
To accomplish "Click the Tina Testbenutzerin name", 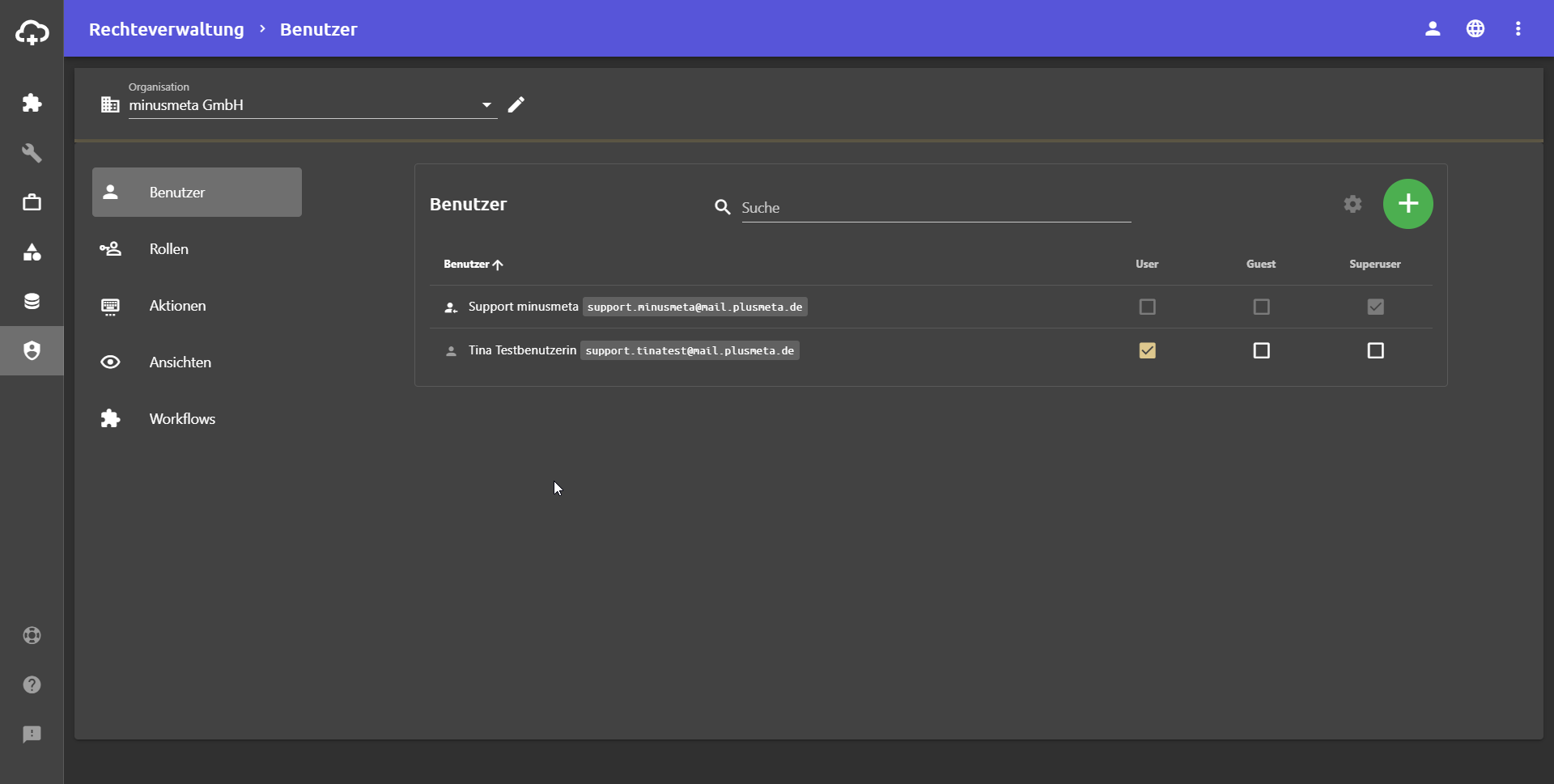I will [522, 350].
